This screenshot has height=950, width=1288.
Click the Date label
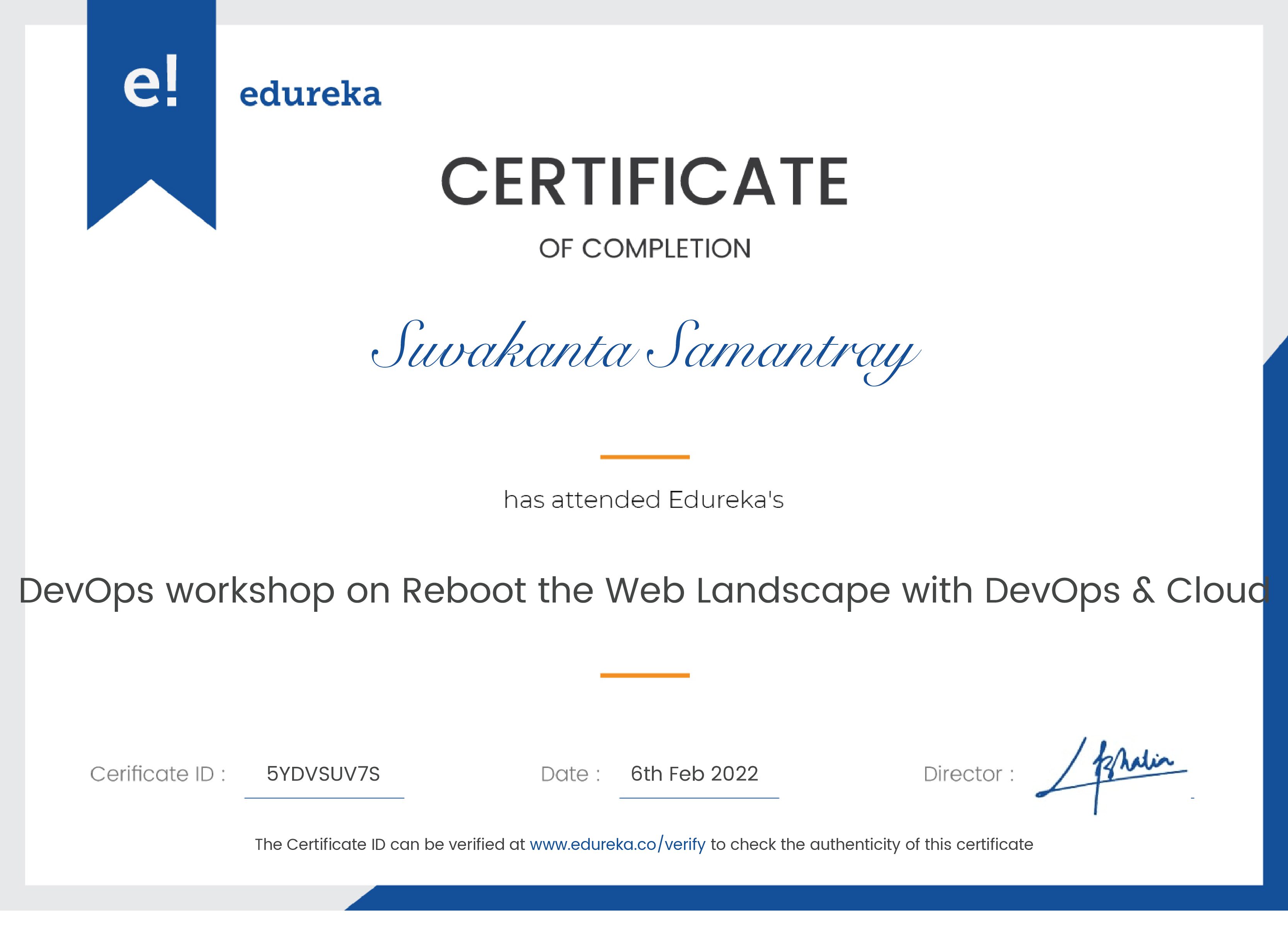click(x=570, y=773)
